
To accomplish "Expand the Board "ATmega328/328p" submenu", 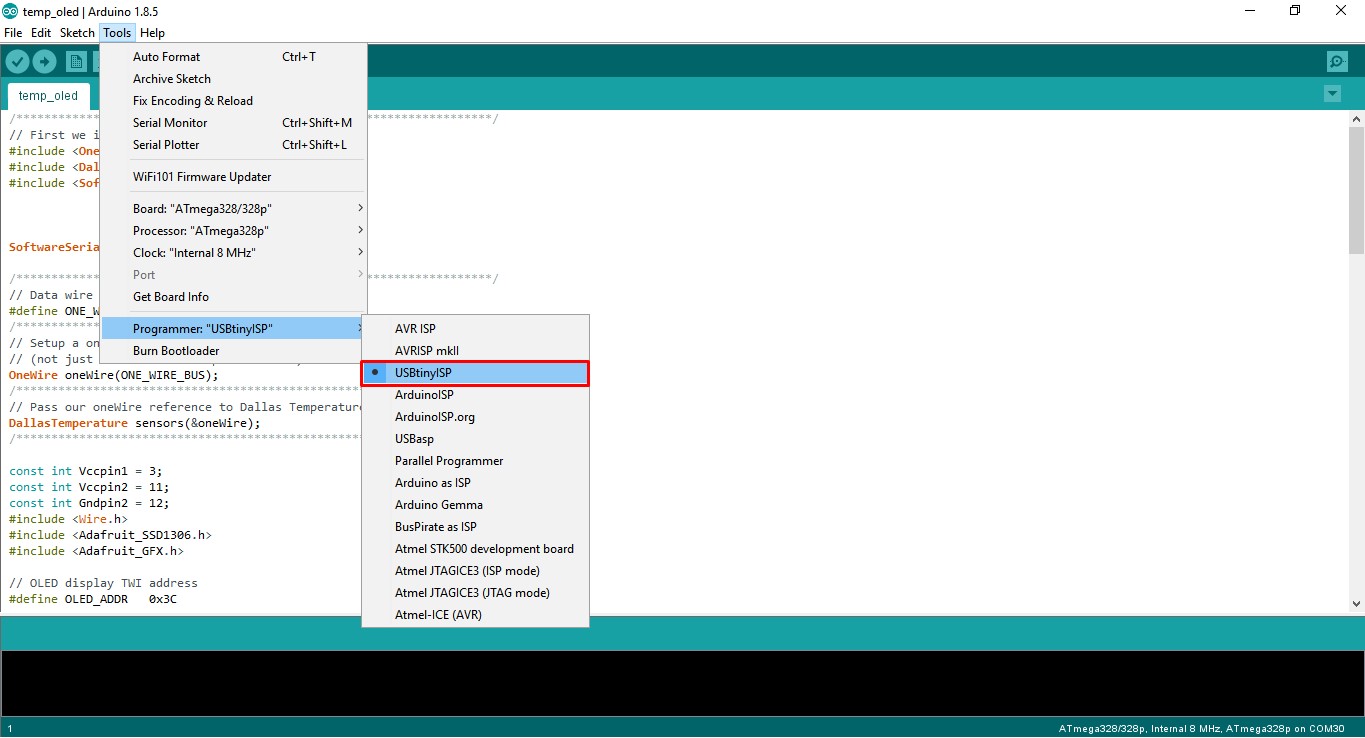I will click(x=233, y=209).
